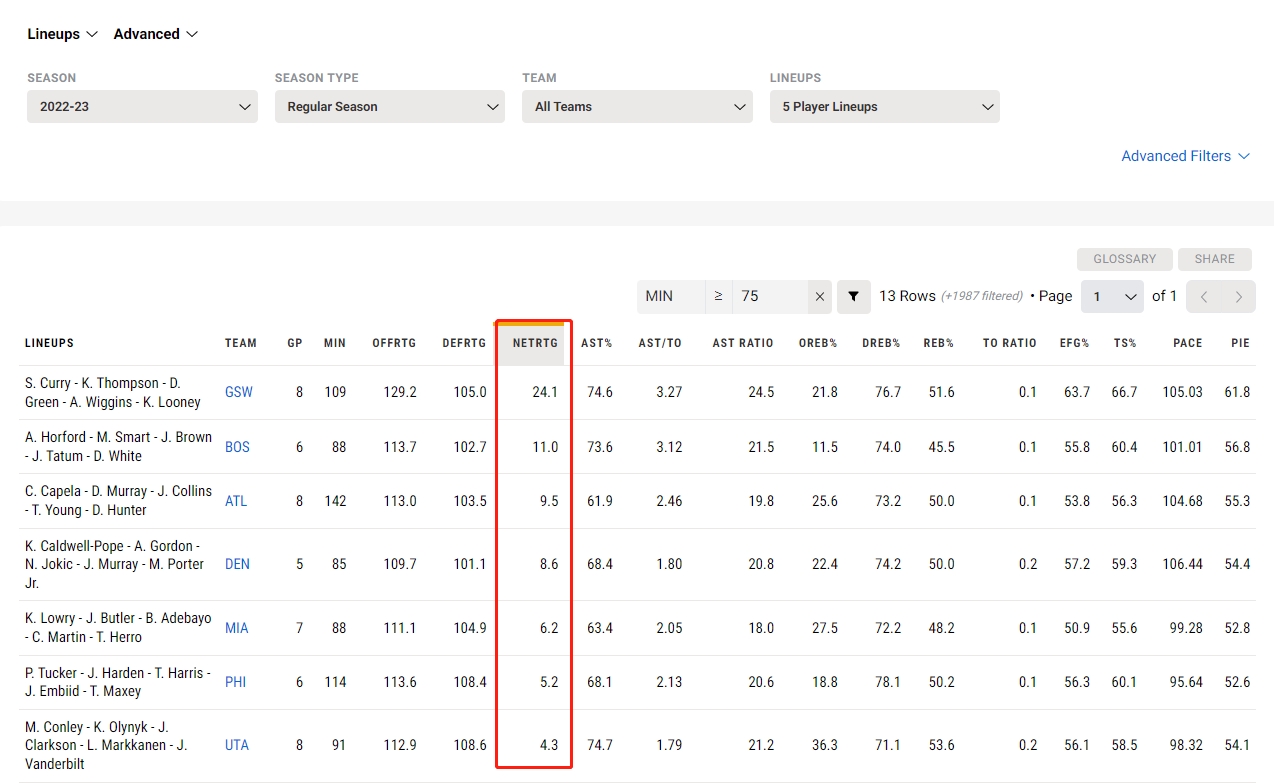Click the funnel filter icon

(x=854, y=297)
